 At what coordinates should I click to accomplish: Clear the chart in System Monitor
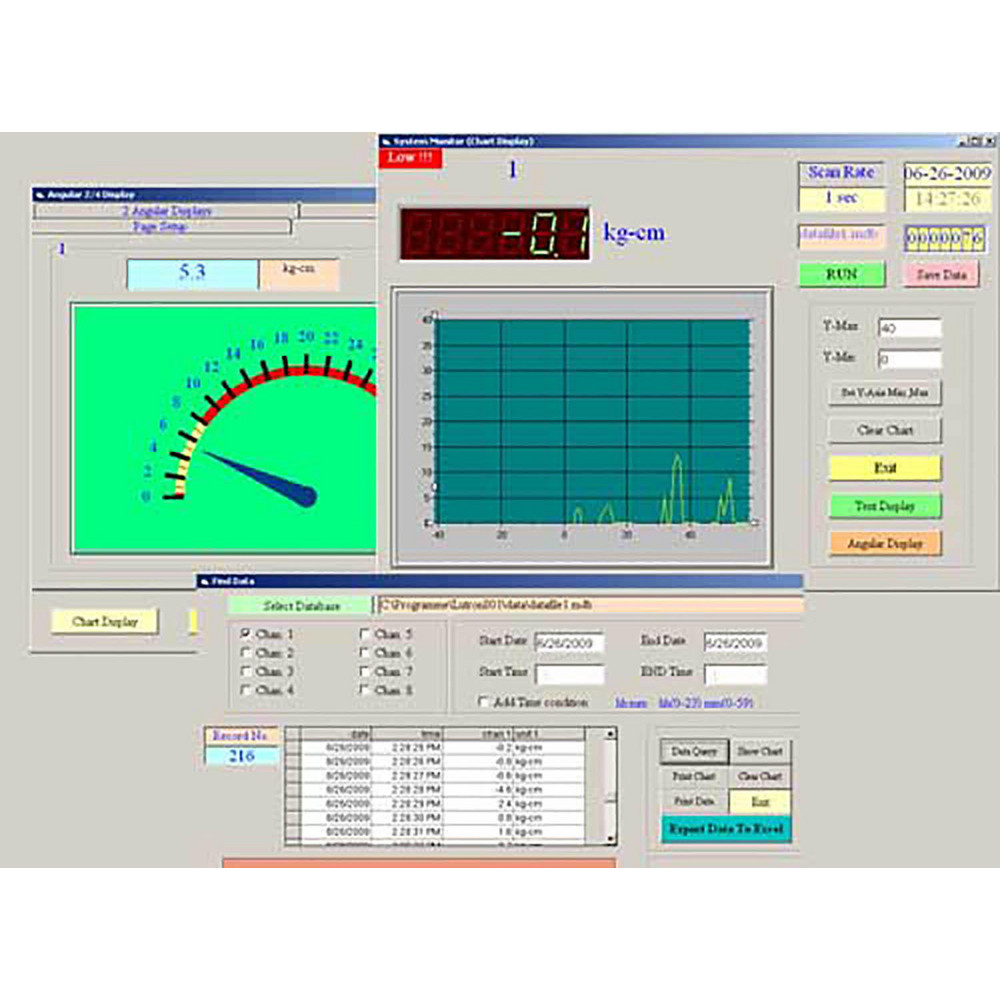tap(885, 430)
